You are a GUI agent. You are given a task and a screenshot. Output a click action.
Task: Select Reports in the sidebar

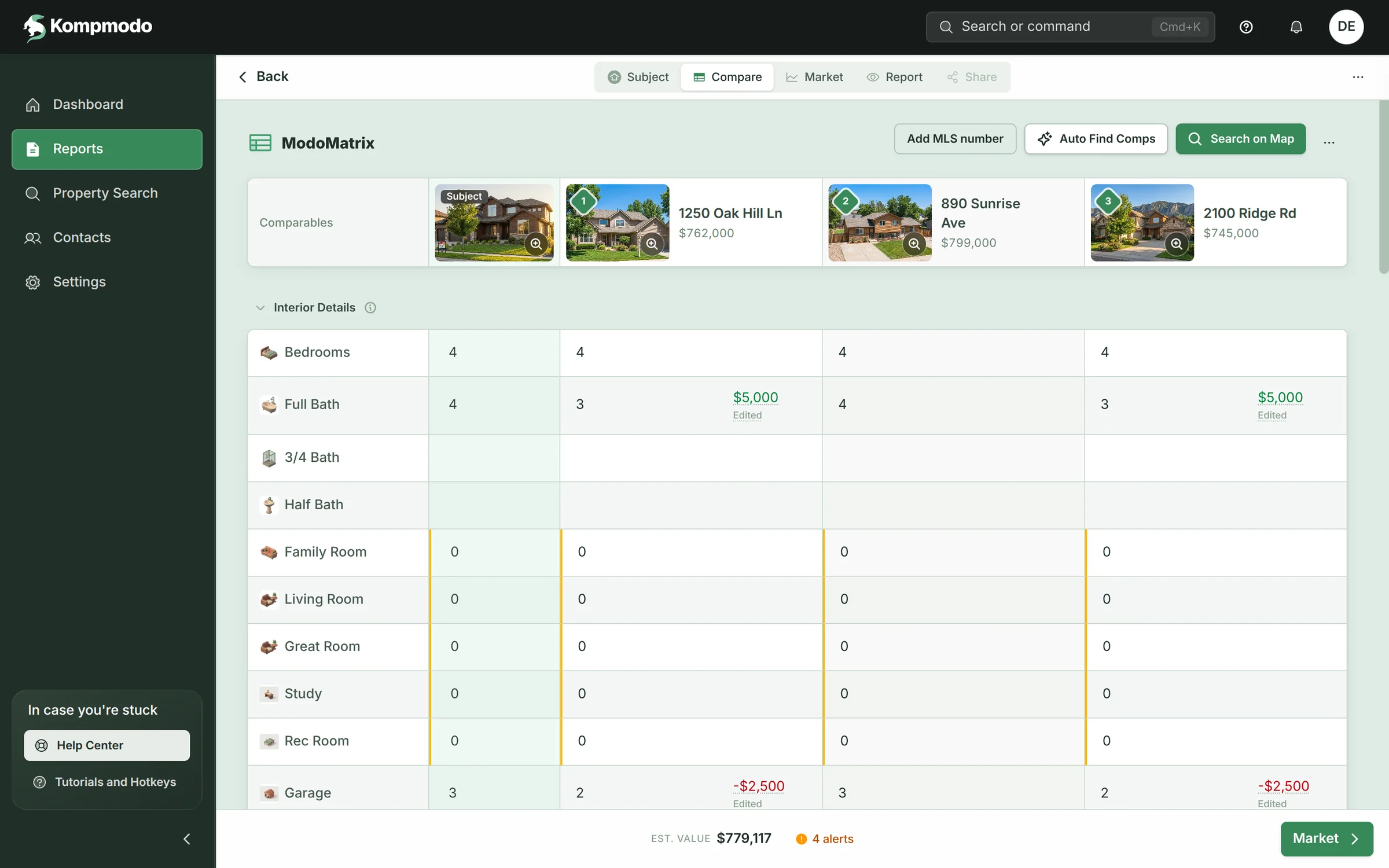pos(107,149)
